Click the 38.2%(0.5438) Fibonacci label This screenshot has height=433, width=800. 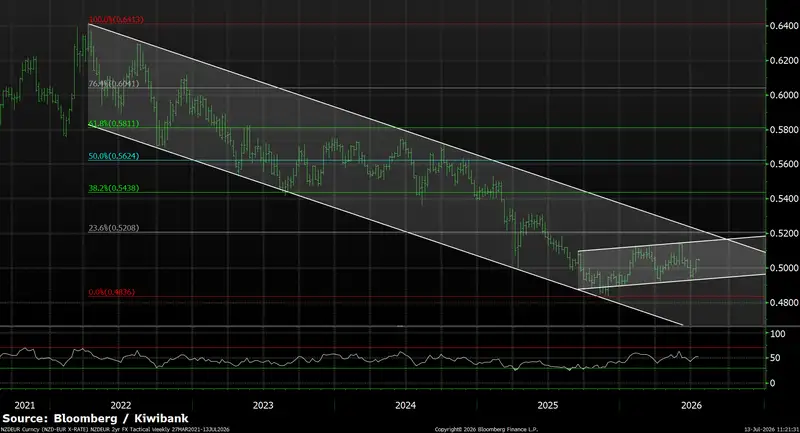pos(113,188)
